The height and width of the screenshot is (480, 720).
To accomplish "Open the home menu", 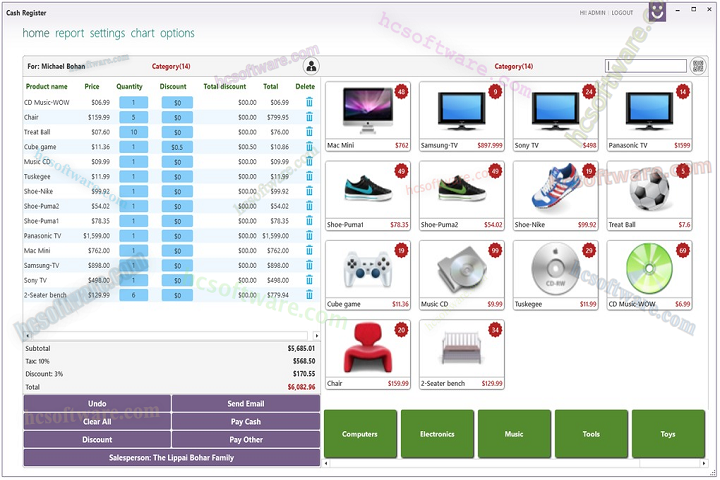I will [x=36, y=33].
